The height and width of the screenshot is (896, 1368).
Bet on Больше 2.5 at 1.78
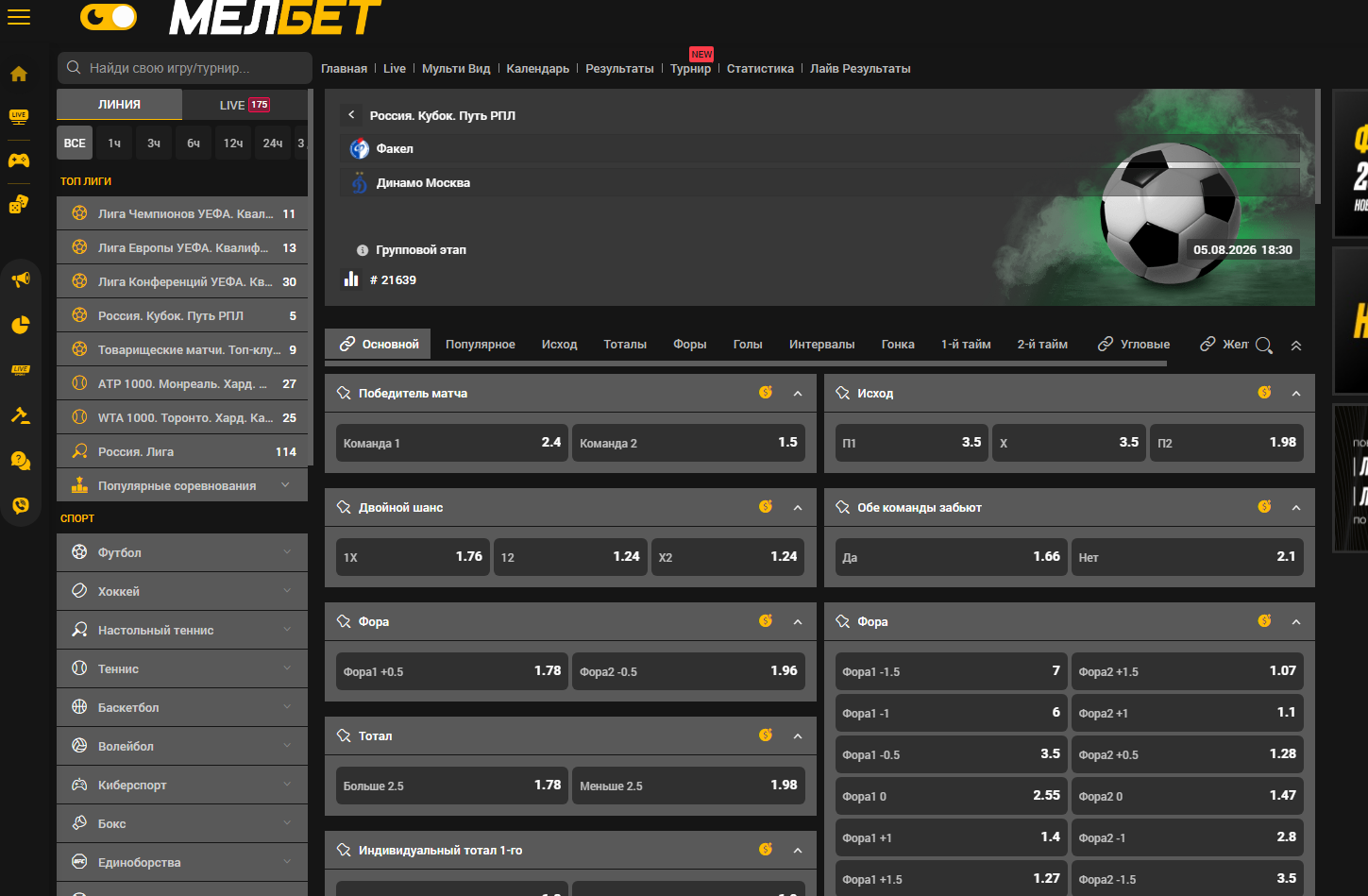point(452,786)
